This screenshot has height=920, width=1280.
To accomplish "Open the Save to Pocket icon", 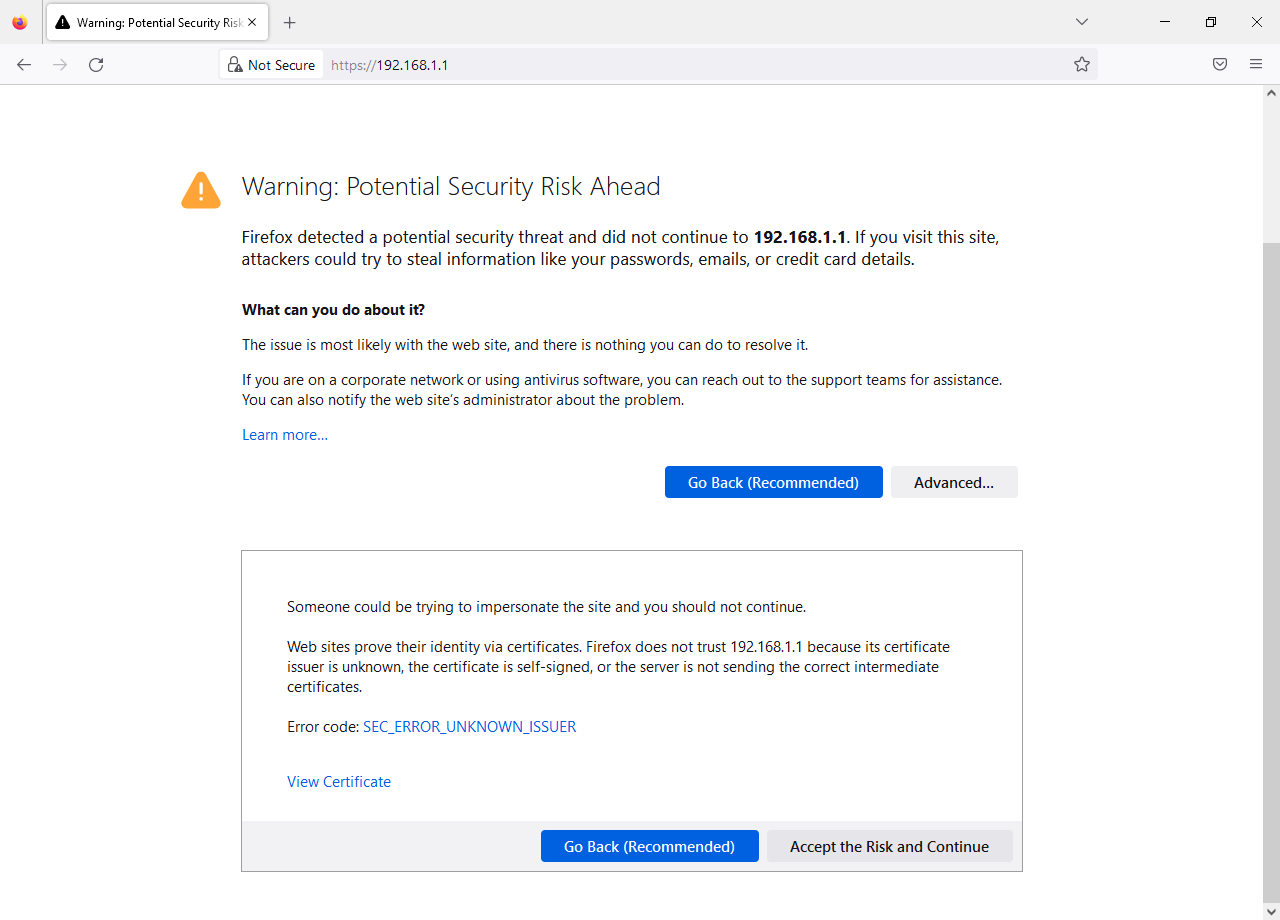I will [x=1220, y=65].
